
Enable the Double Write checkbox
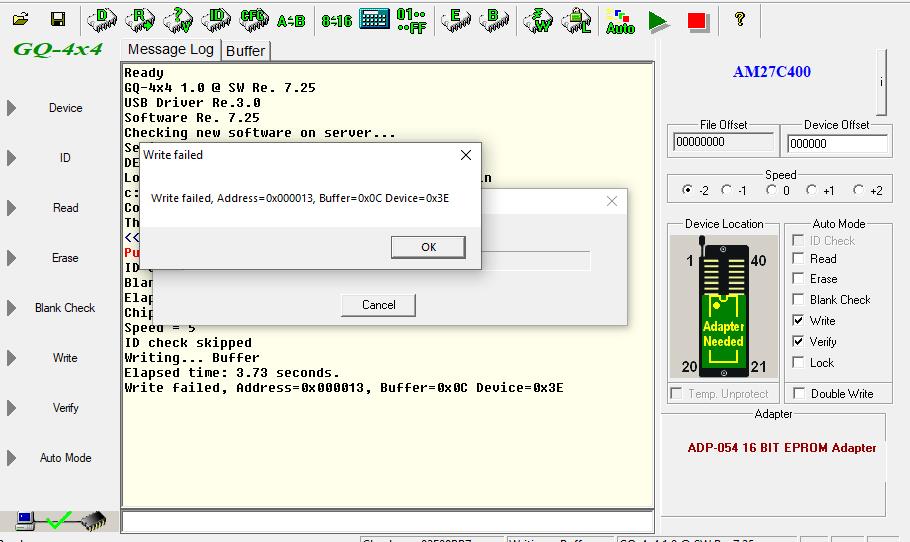798,394
